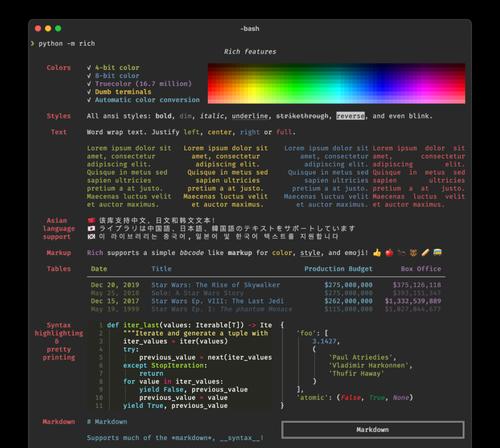Image resolution: width=500 pixels, height=448 pixels.
Task: Click the checkmark beside Dumb terminals
Action: 89,92
